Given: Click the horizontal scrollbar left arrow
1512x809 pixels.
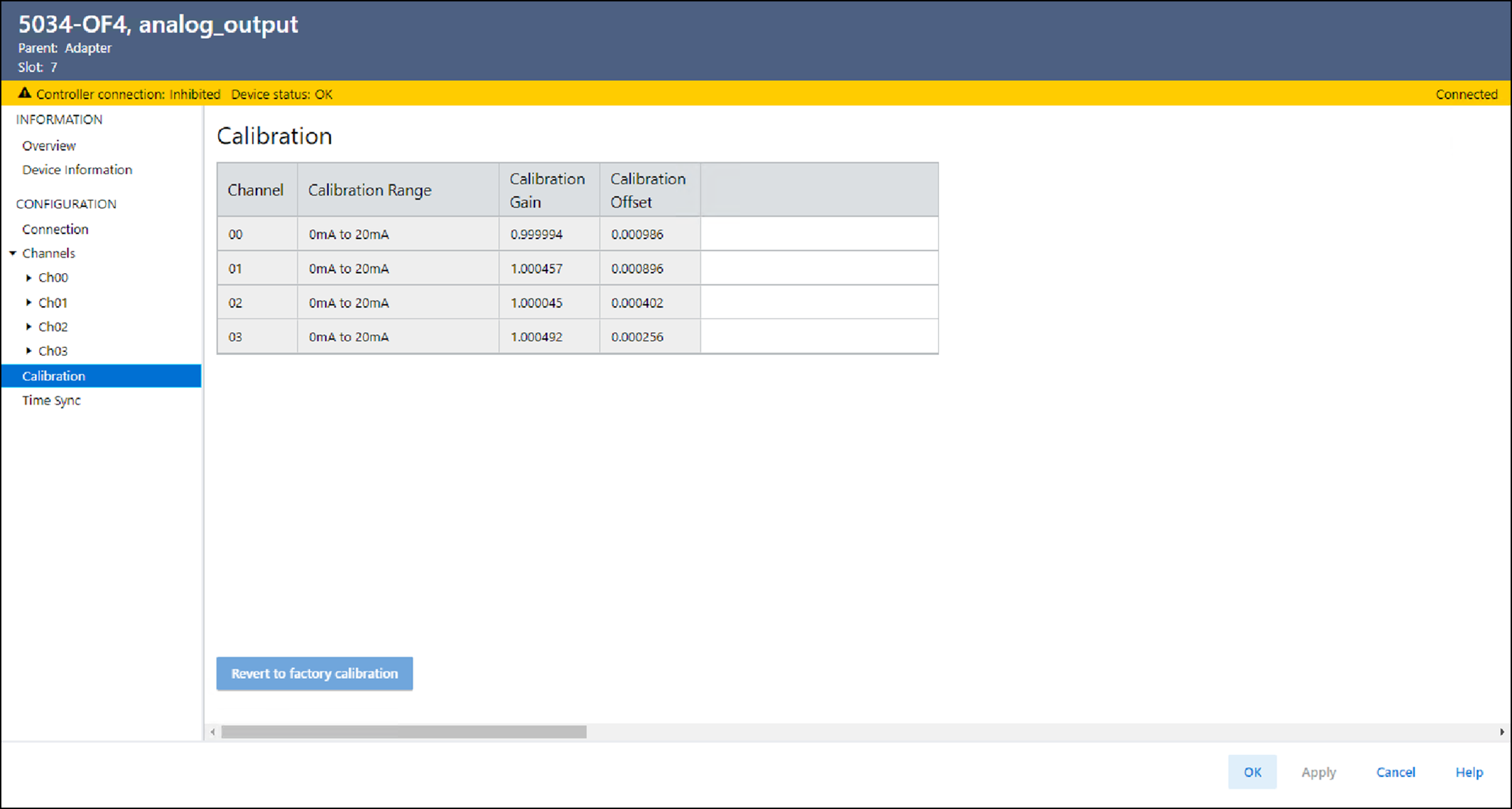Looking at the screenshot, I should coord(212,732).
